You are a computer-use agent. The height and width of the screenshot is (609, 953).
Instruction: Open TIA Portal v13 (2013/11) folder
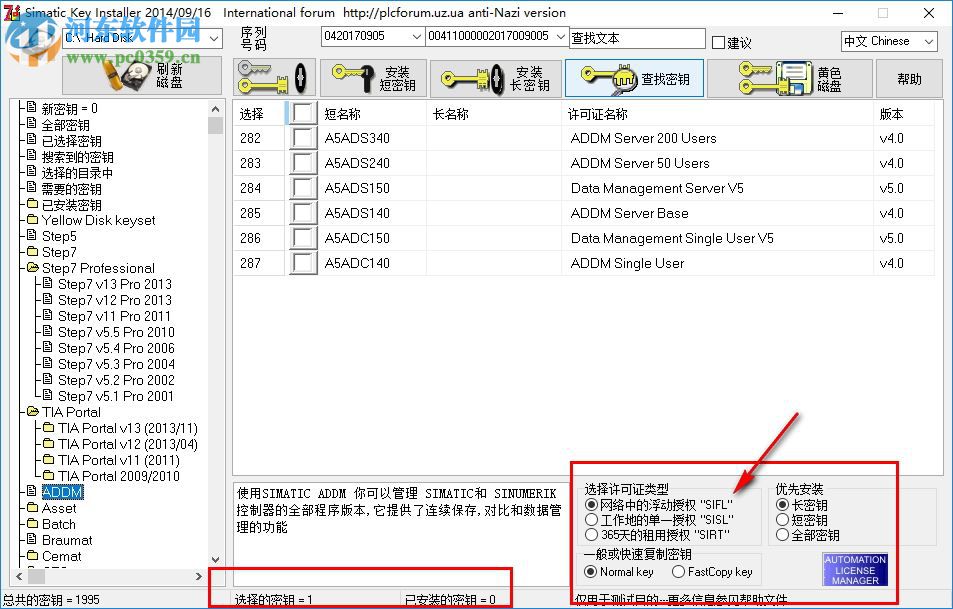(128, 428)
